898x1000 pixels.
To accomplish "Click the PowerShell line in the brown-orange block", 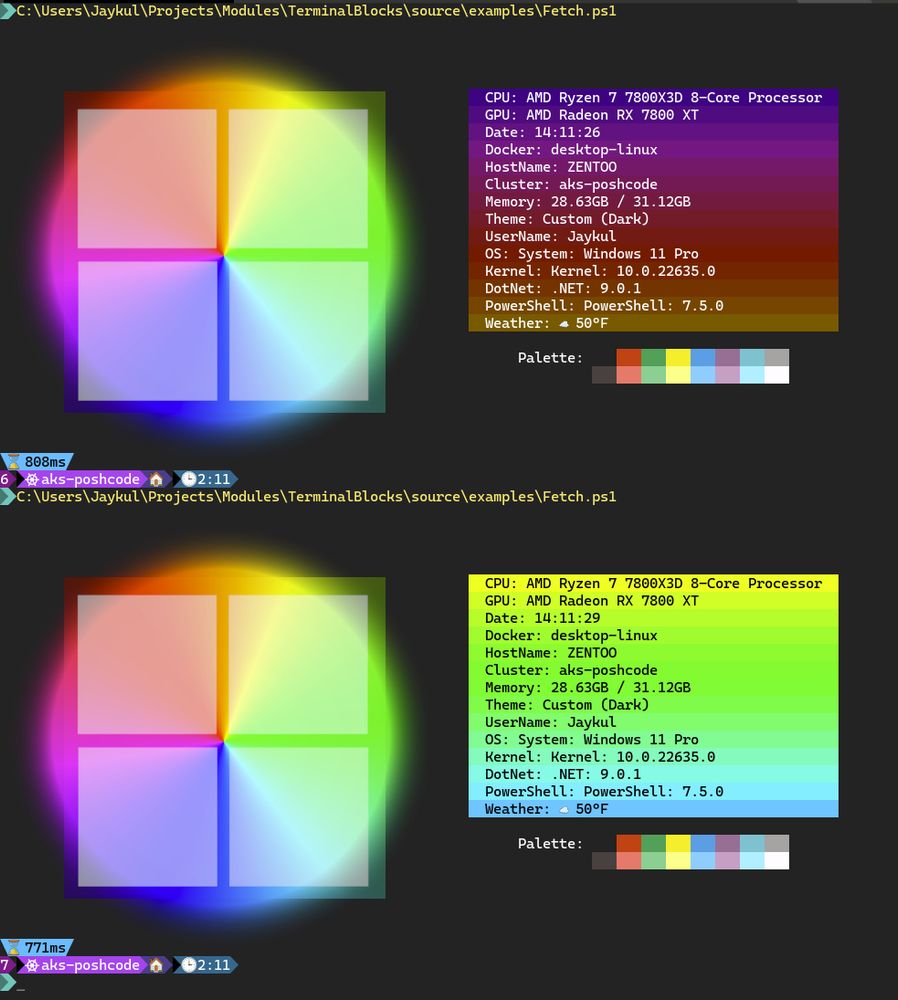I will click(x=604, y=305).
